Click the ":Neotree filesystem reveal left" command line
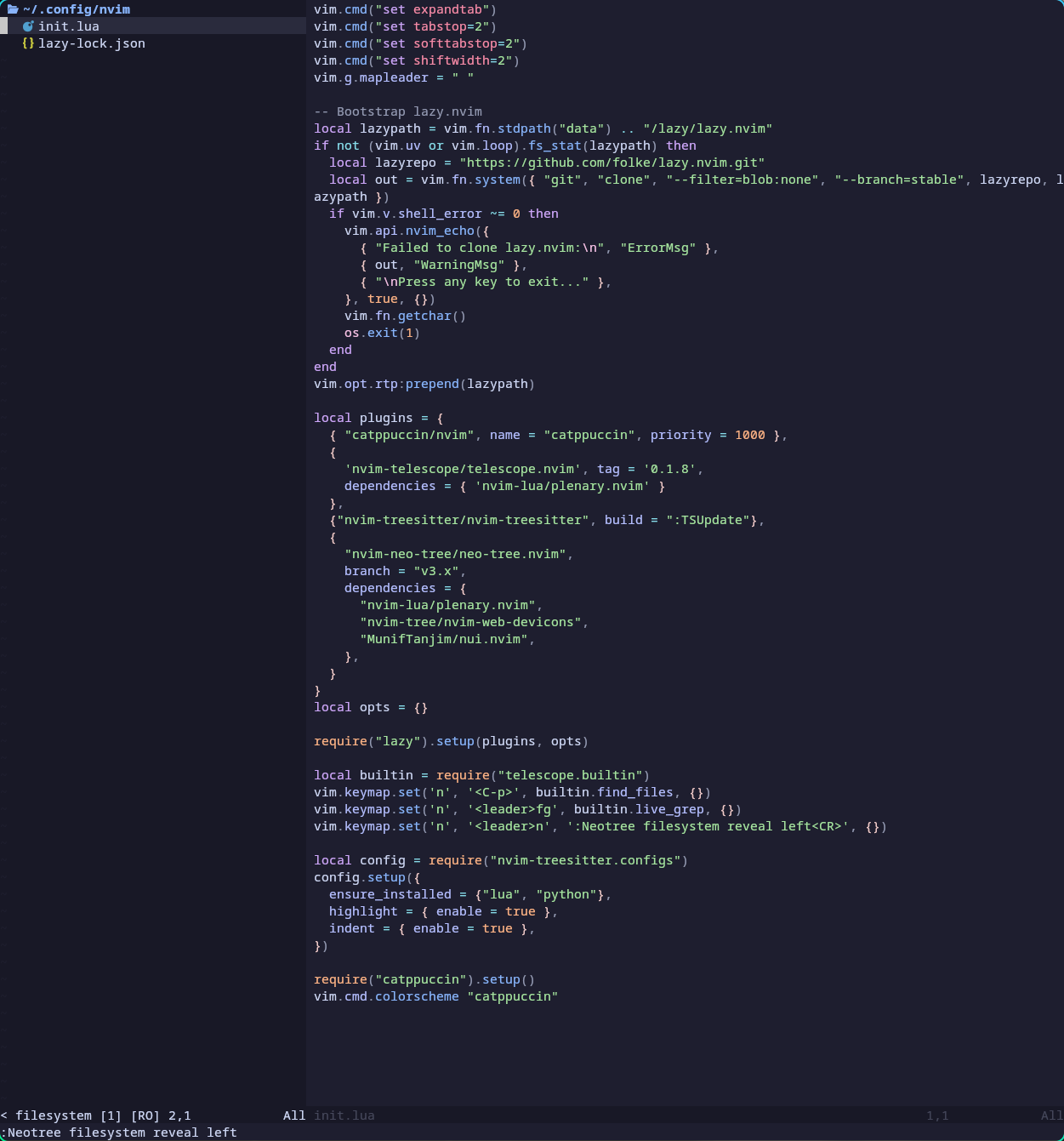Image resolution: width=1064 pixels, height=1141 pixels. 119,1132
